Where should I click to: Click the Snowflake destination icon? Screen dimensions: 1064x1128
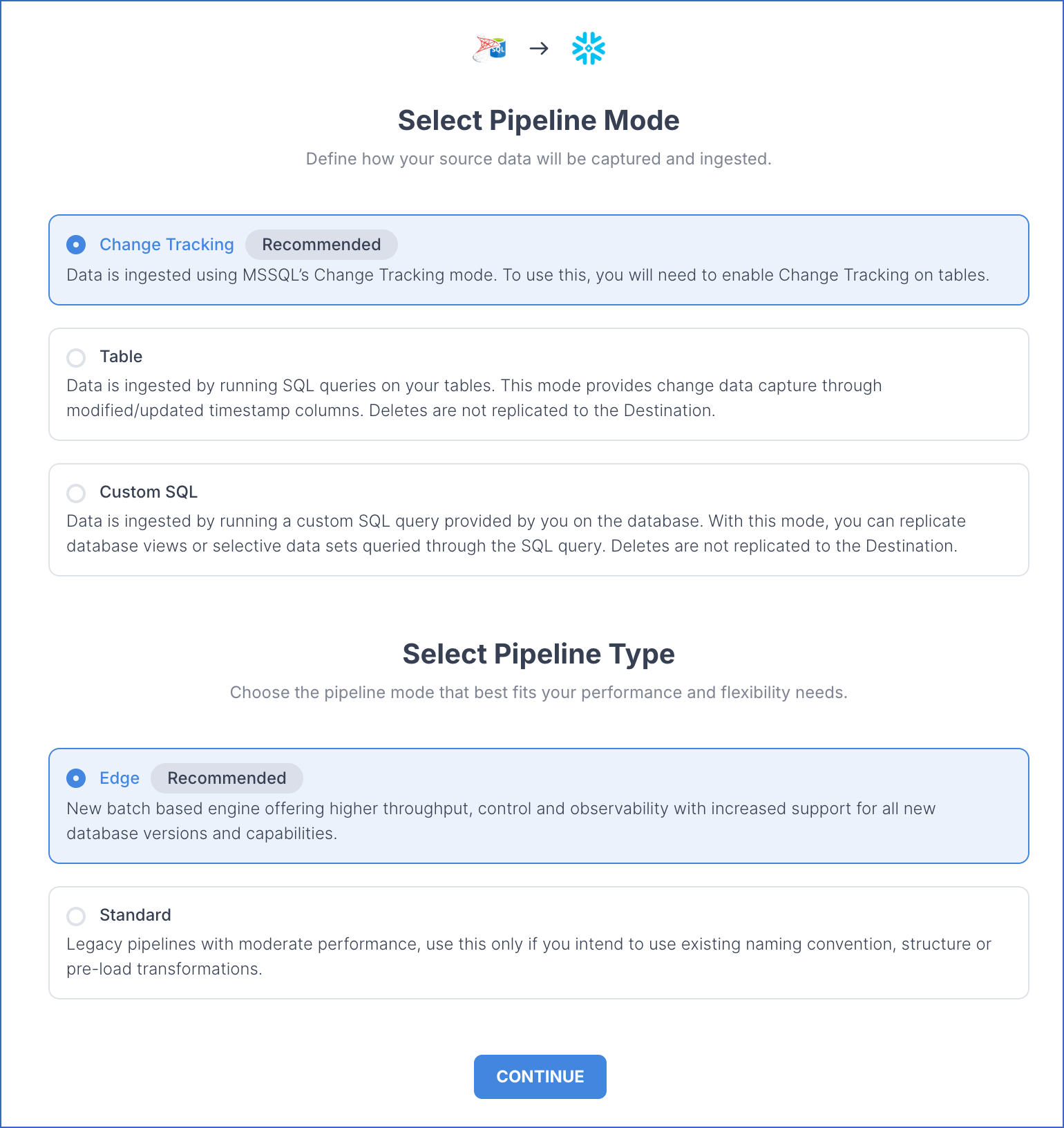click(x=589, y=48)
